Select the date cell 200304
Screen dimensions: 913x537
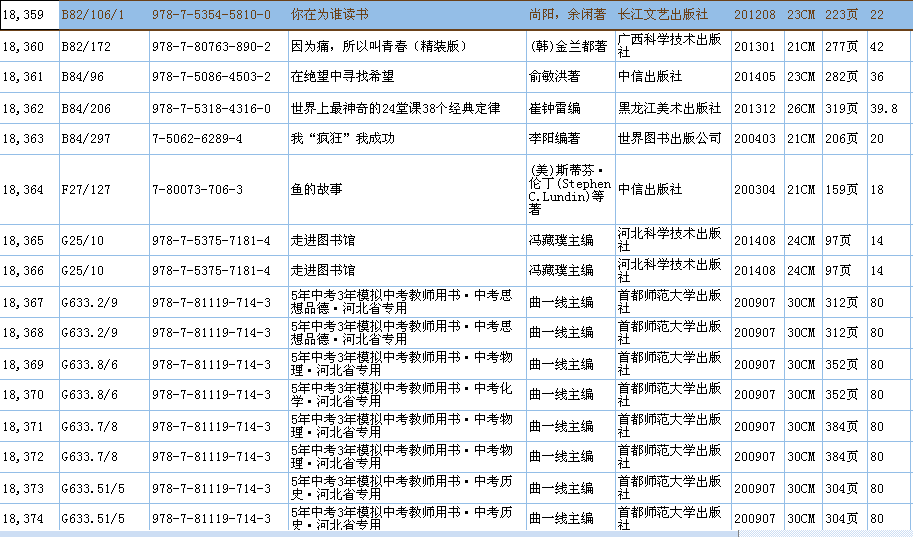(758, 189)
